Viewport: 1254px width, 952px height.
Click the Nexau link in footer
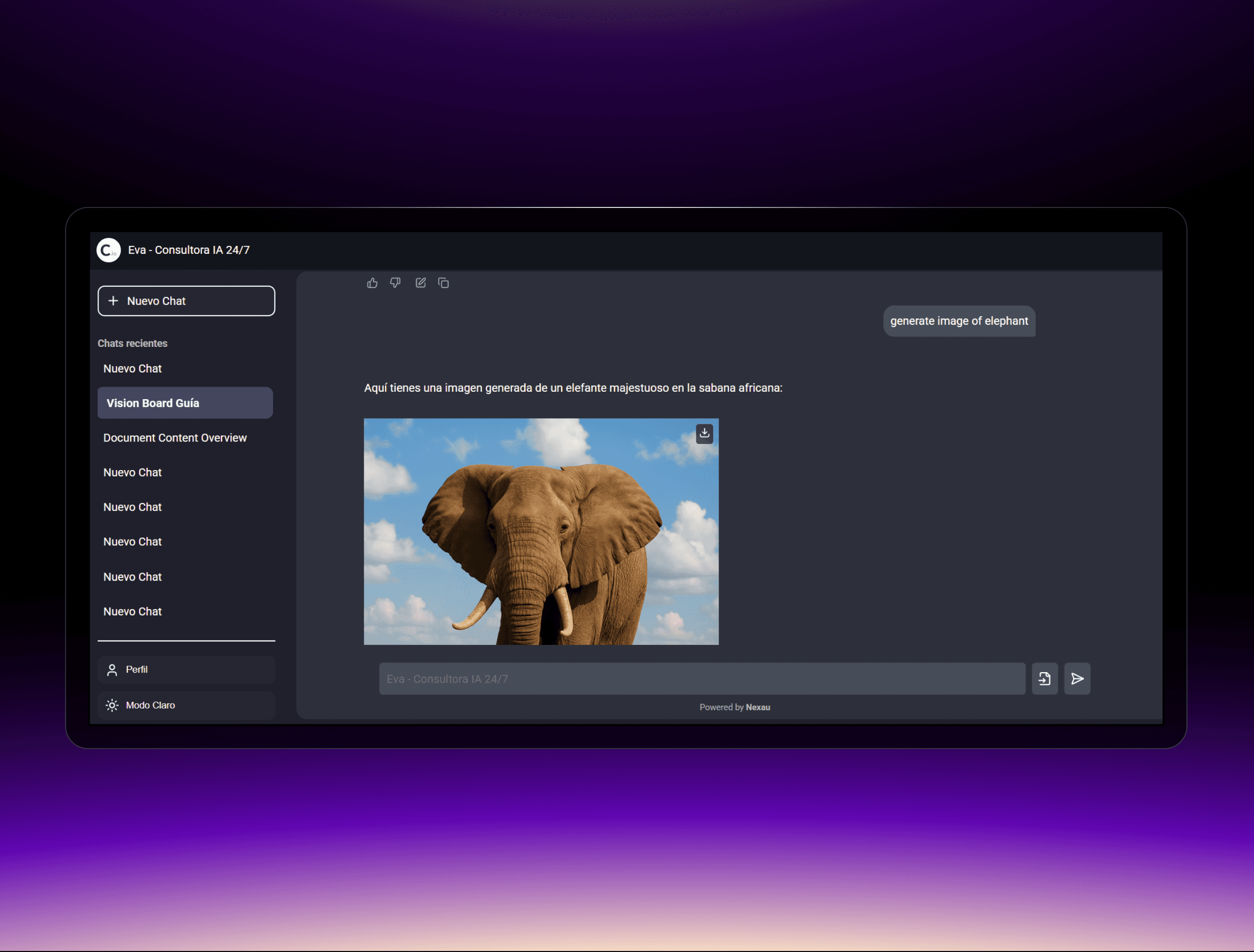pos(758,707)
